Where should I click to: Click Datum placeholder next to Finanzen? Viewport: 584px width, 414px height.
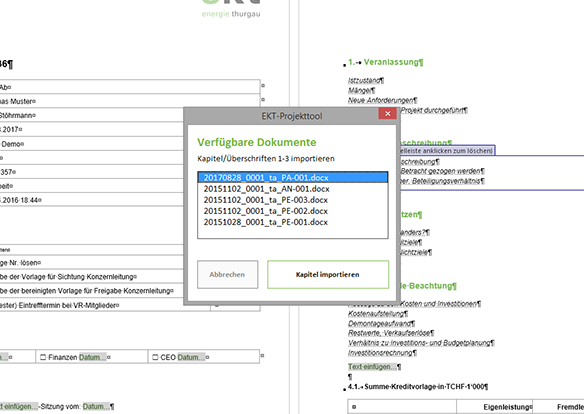click(x=92, y=357)
